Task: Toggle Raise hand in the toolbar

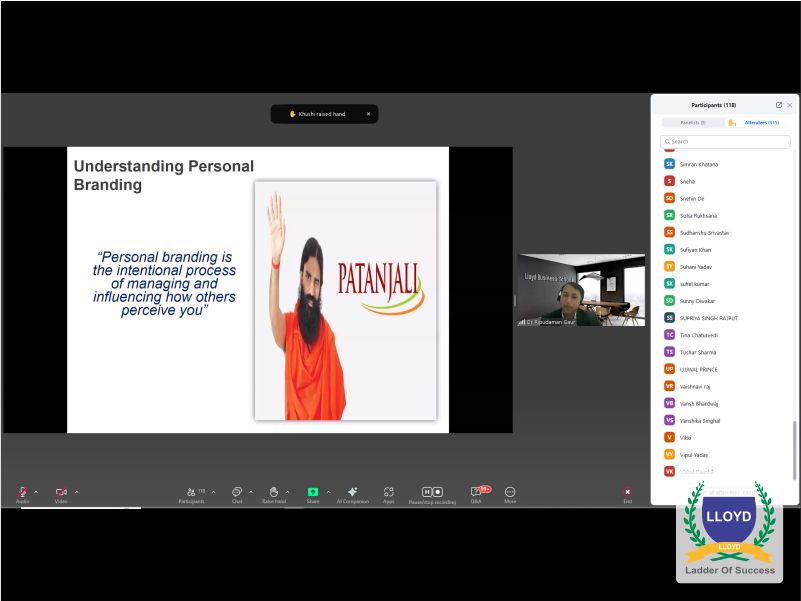Action: [274, 494]
